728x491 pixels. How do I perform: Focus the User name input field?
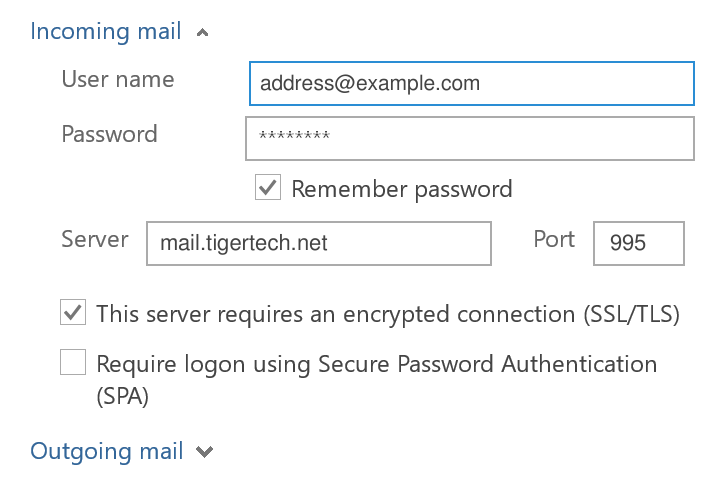click(x=471, y=84)
